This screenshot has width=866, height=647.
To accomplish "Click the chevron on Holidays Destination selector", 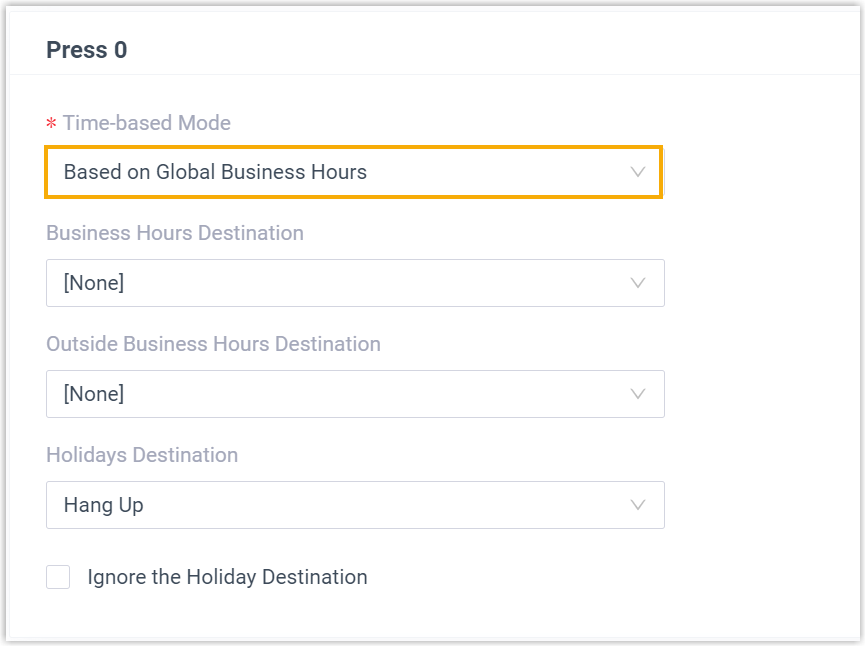I will (638, 505).
